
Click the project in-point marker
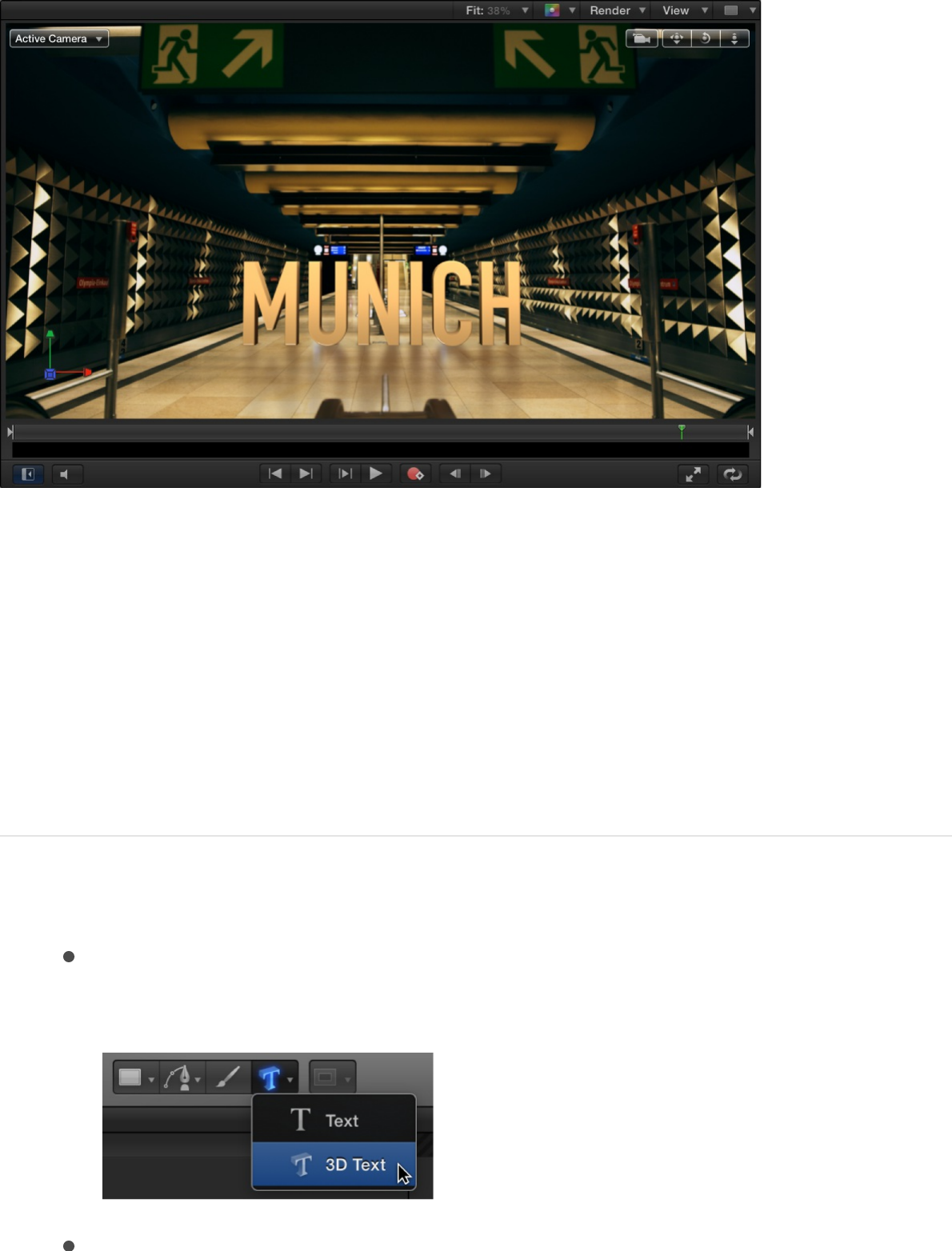click(10, 432)
